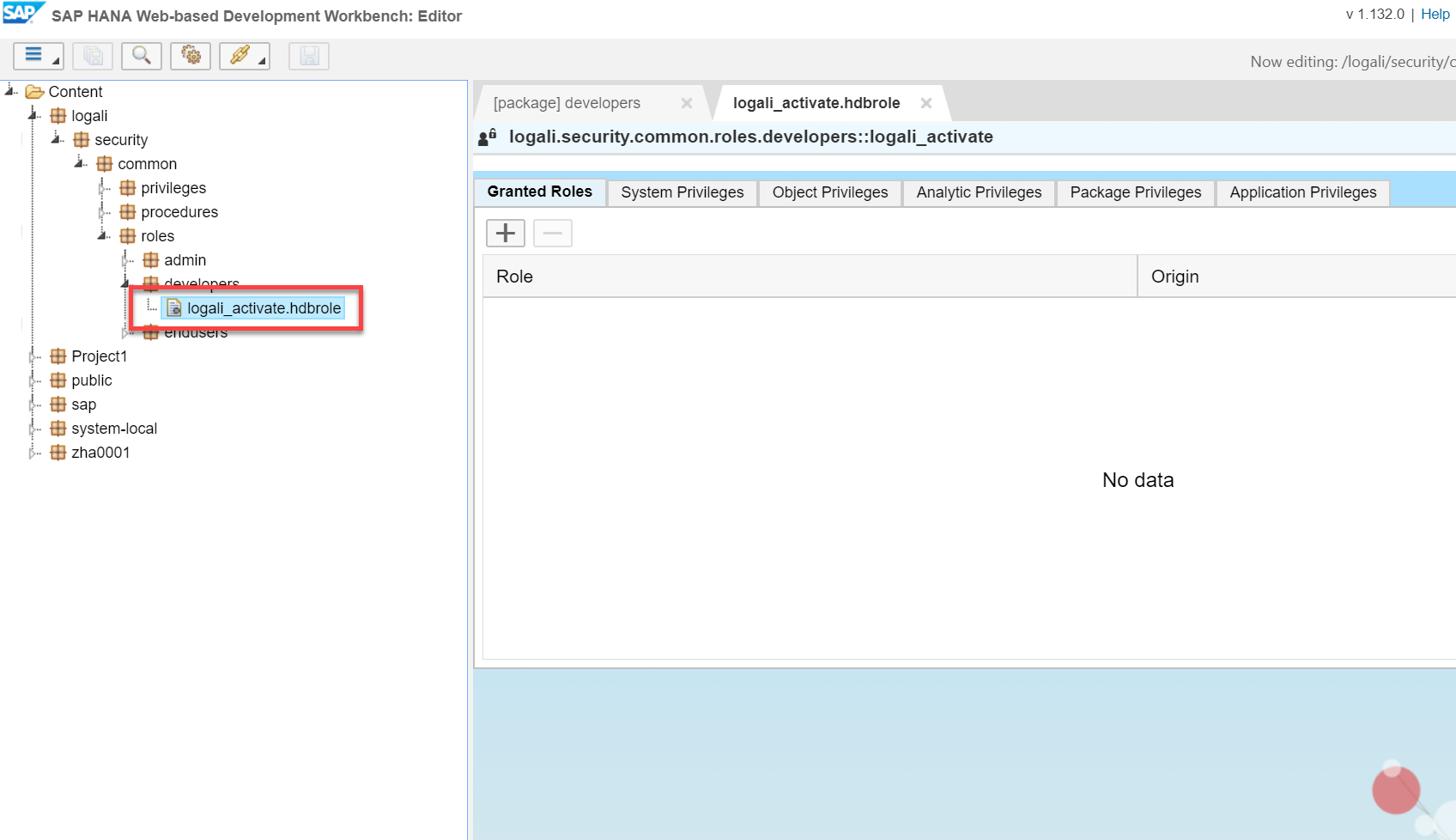
Task: Click the sap package icon
Action: 58,405
